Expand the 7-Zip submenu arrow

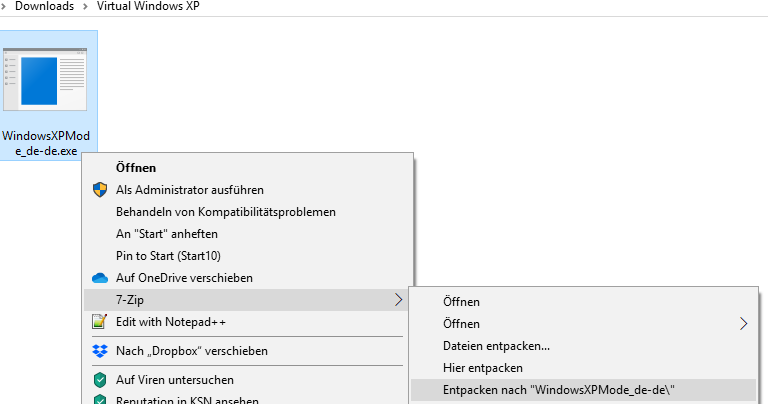pos(398,300)
